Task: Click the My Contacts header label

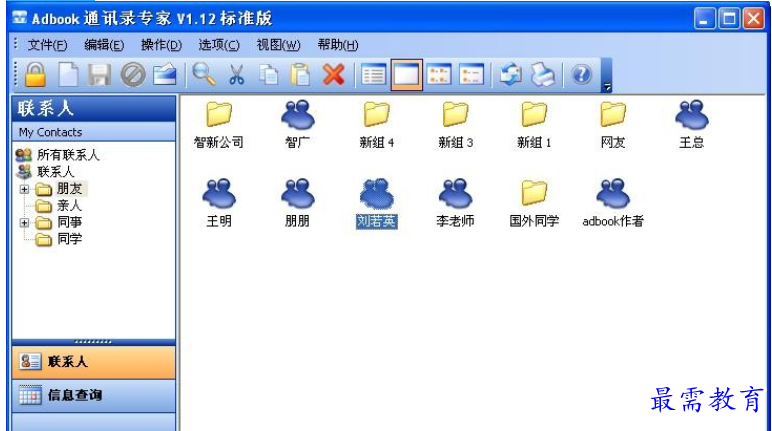Action: click(x=51, y=133)
